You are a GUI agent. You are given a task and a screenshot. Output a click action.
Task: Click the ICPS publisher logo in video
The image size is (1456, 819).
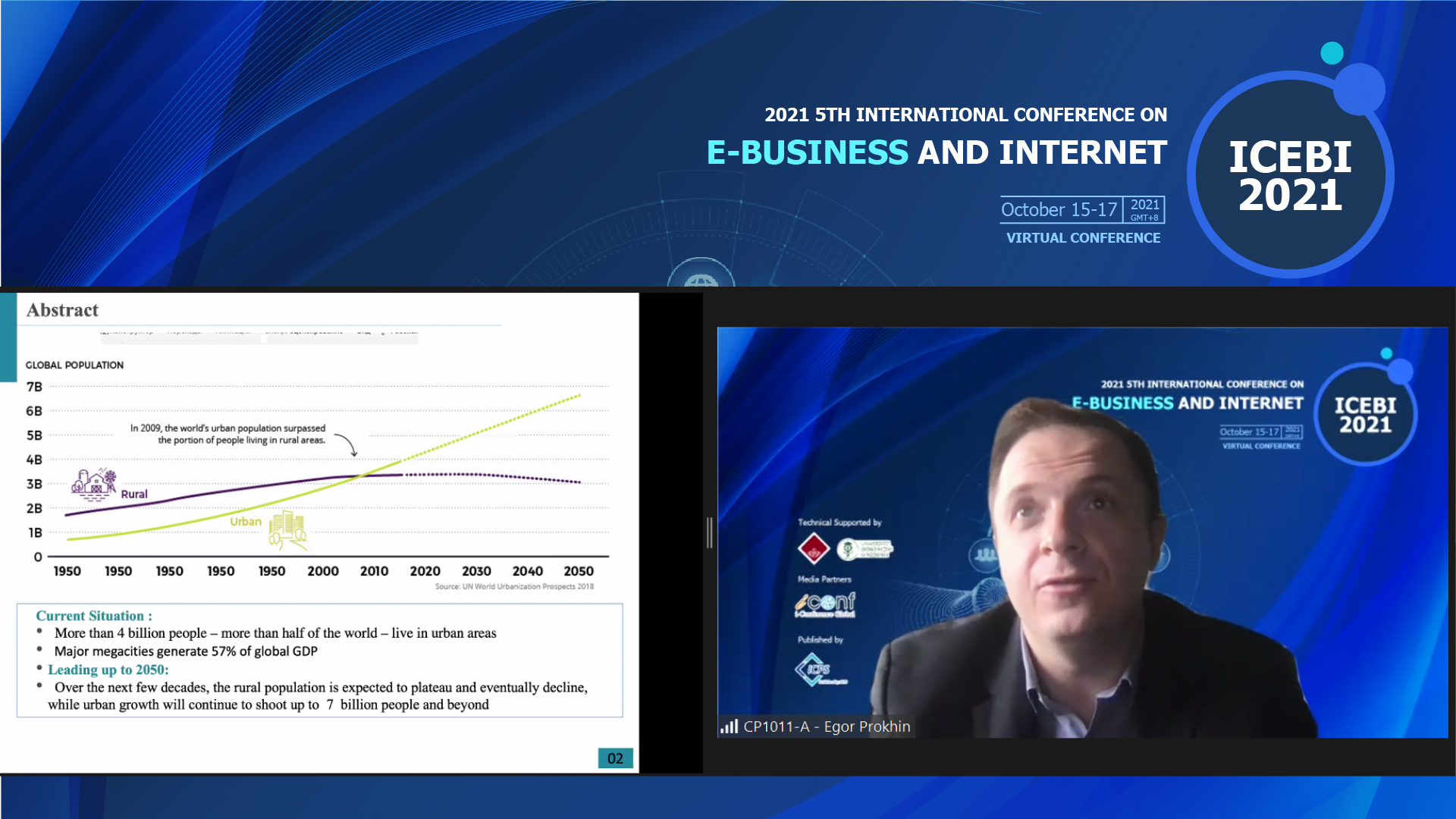(x=820, y=670)
